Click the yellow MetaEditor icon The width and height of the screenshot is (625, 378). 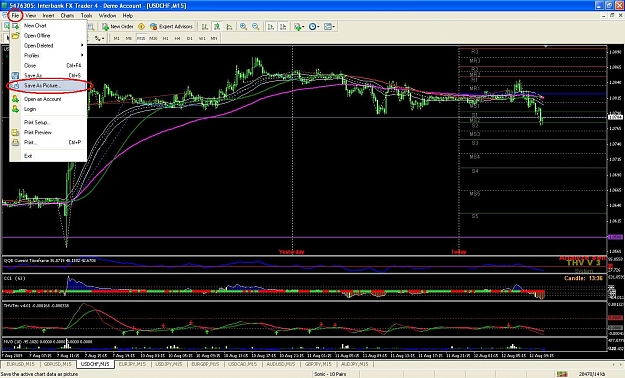click(142, 27)
